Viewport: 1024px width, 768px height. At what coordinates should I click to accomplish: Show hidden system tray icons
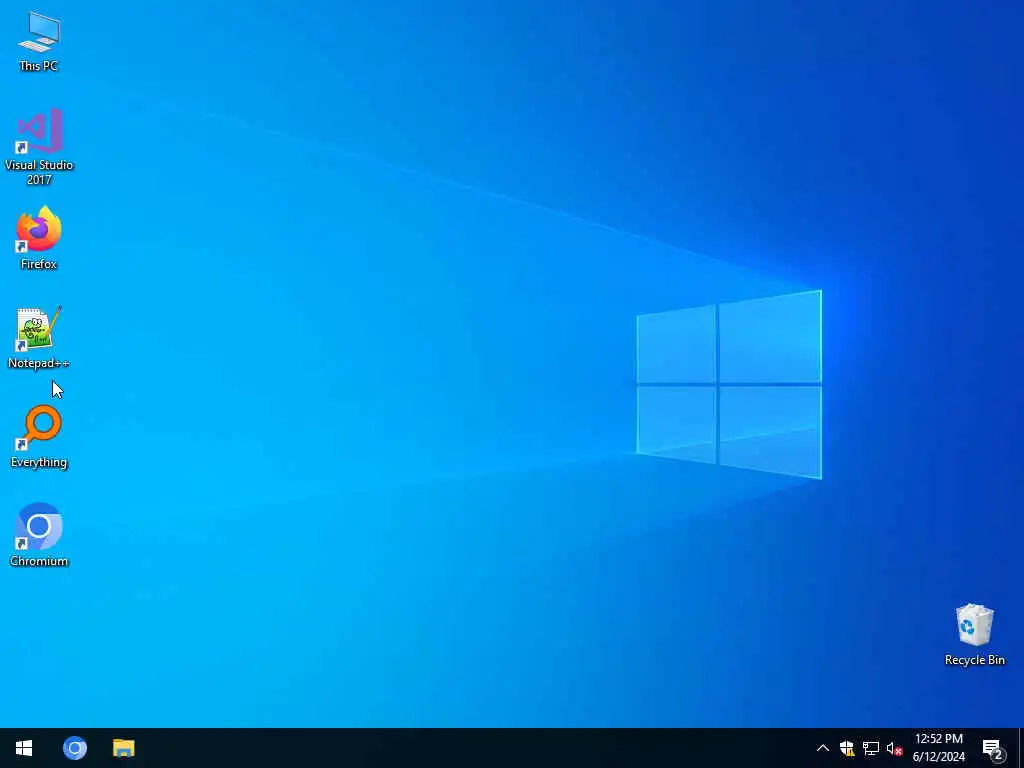pos(823,748)
